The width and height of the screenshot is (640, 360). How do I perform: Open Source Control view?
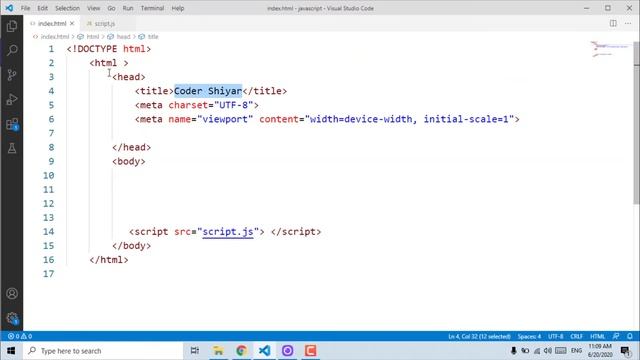[x=12, y=75]
